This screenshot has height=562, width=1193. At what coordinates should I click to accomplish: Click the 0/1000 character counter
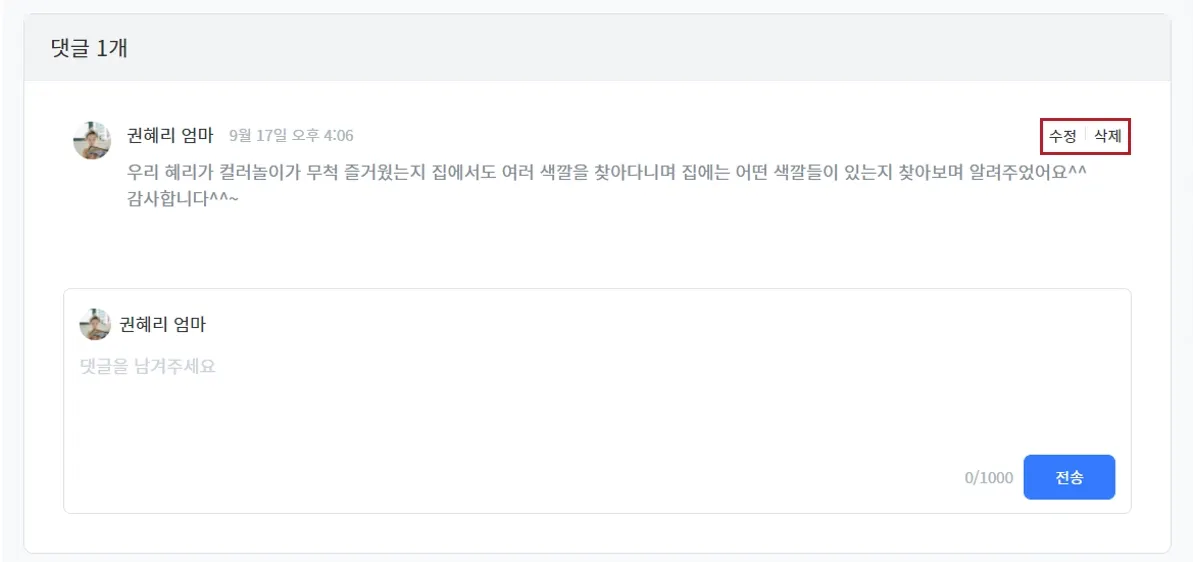[988, 478]
